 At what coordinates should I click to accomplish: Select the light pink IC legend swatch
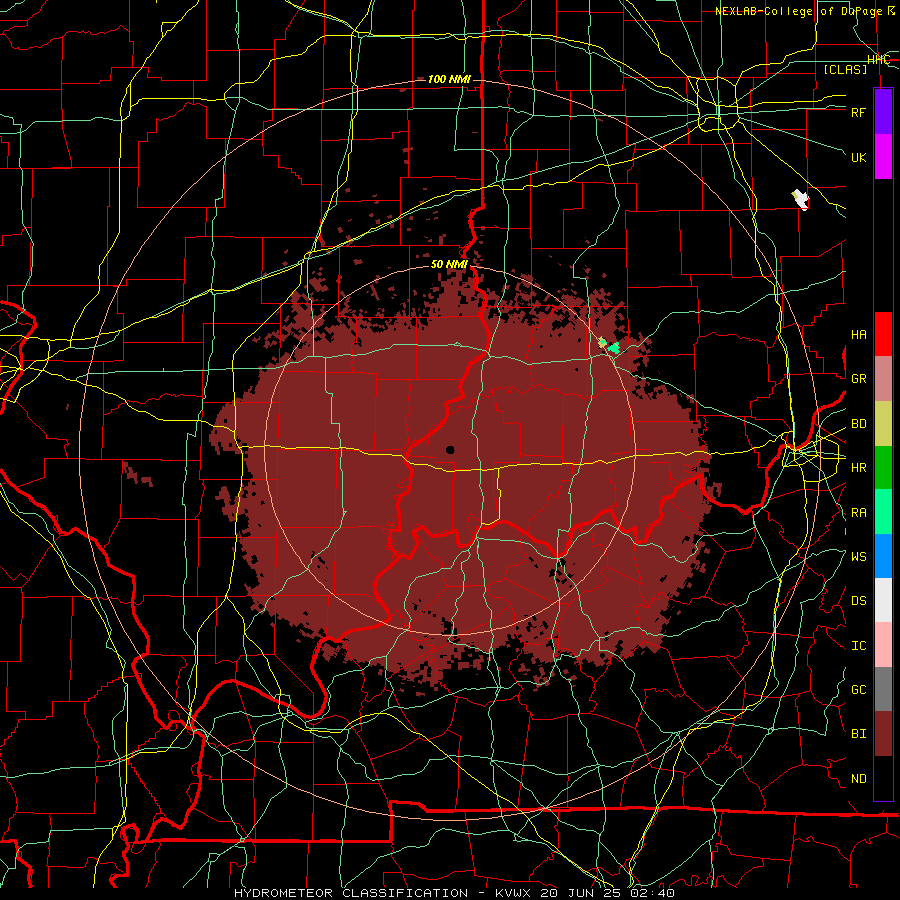coord(883,645)
